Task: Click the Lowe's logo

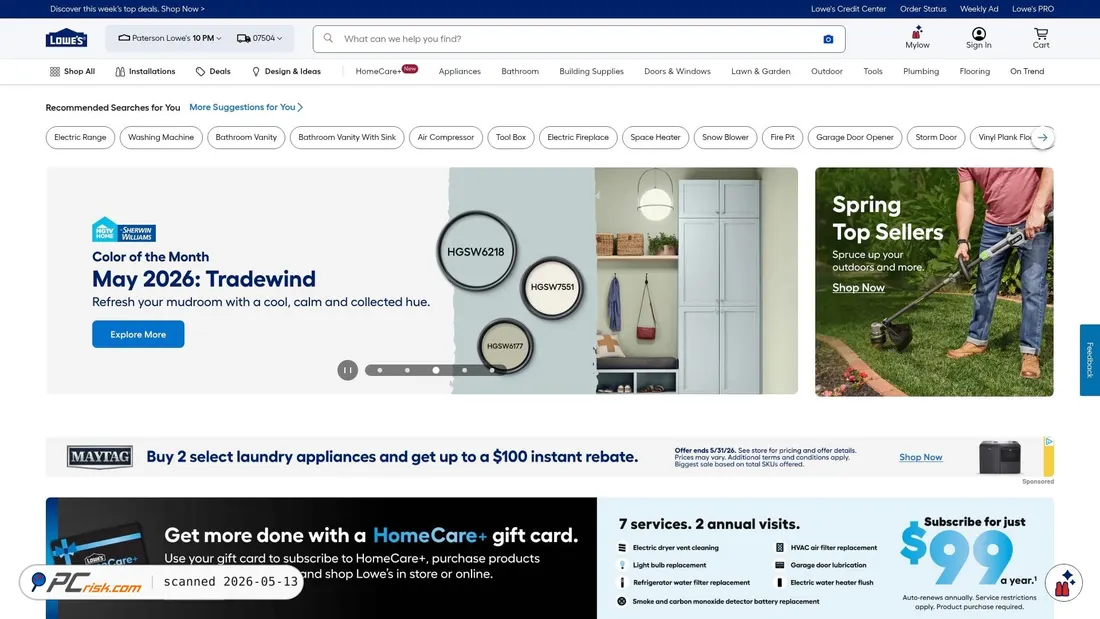Action: pos(66,39)
